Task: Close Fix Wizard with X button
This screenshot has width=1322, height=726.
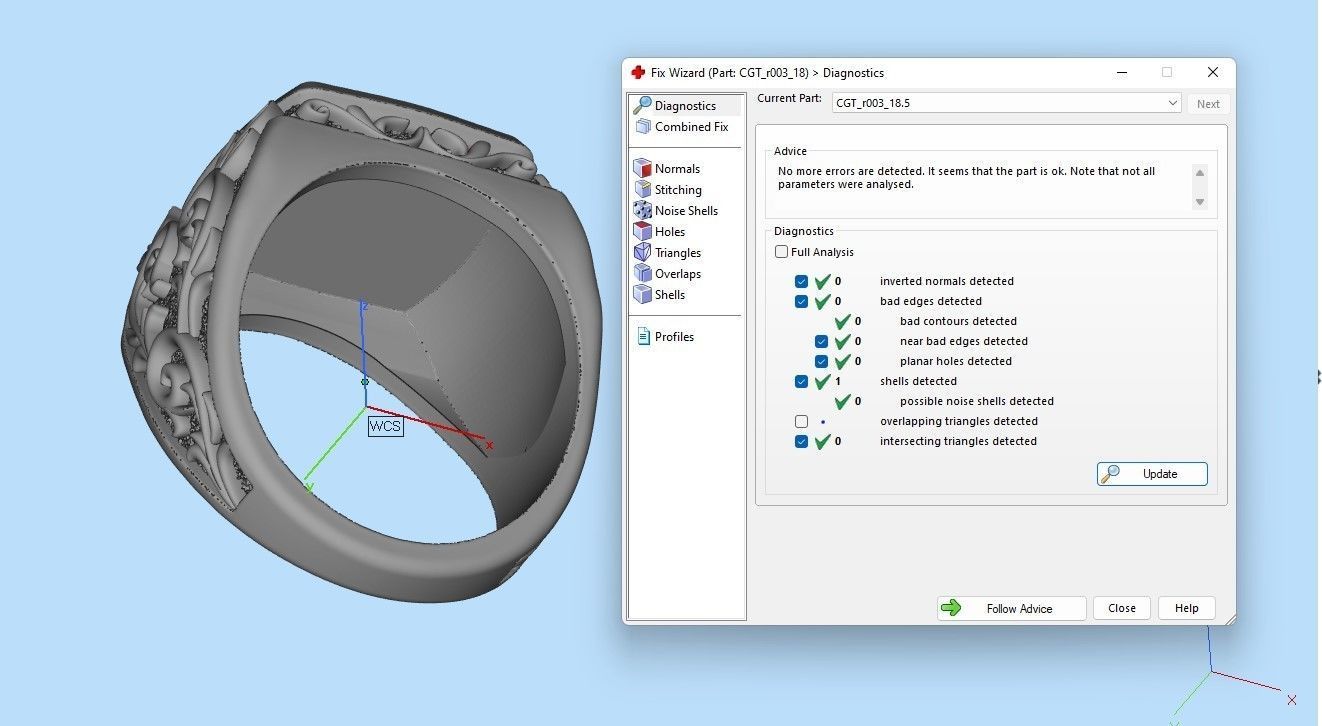Action: (x=1212, y=72)
